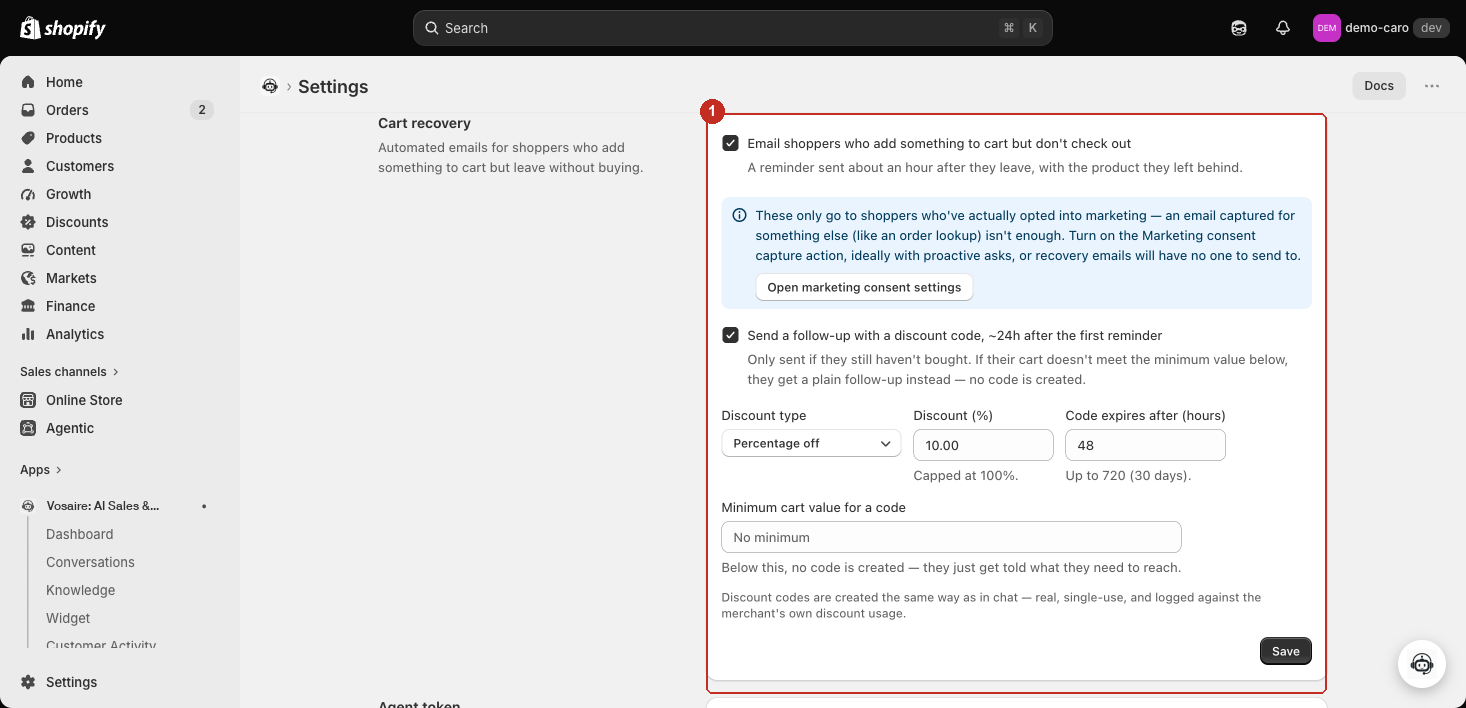Open Vosaire Dashboard
Viewport: 1466px width, 708px height.
point(80,534)
